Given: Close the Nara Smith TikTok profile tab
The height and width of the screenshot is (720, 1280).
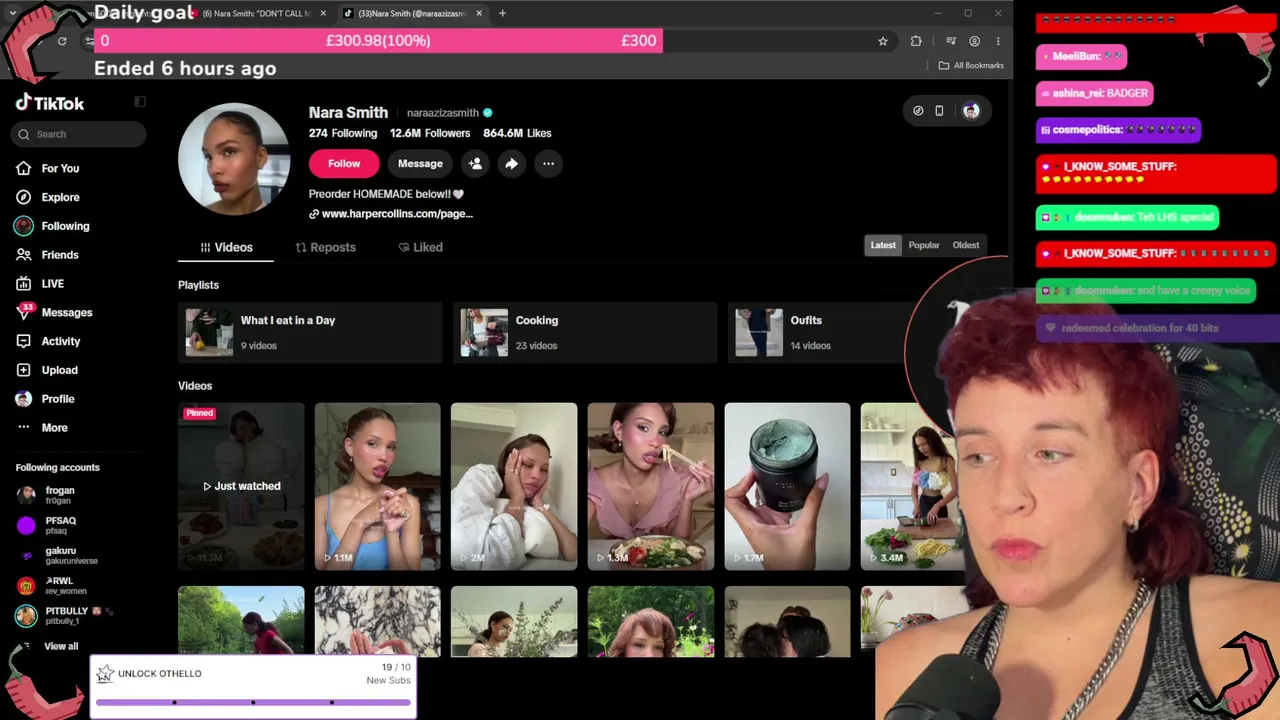Looking at the screenshot, I should [x=479, y=13].
